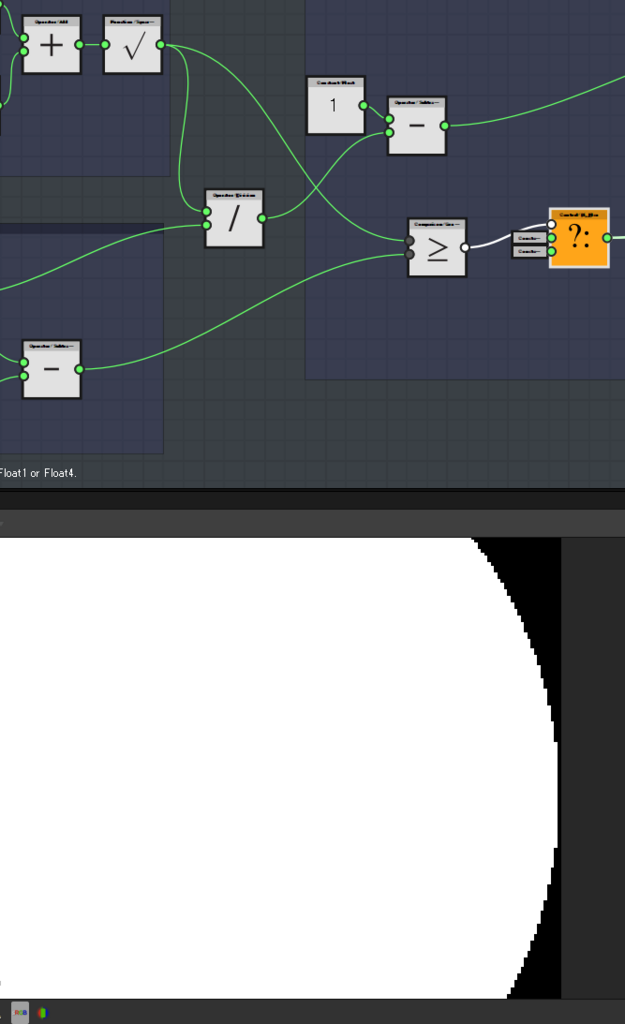This screenshot has height=1024, width=625.
Task: Select the orange if-else (?:) node
Action: tap(579, 238)
